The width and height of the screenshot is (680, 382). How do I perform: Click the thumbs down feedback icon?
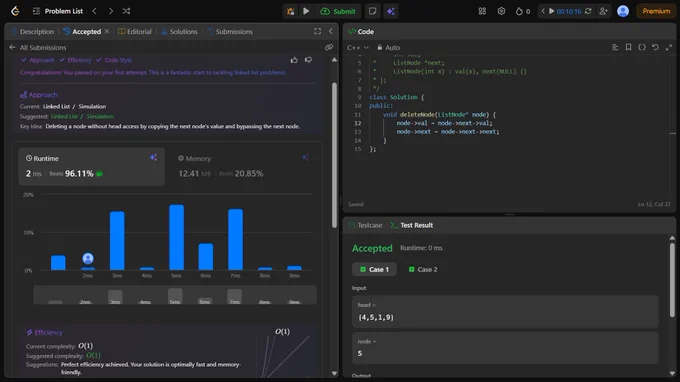coord(308,60)
